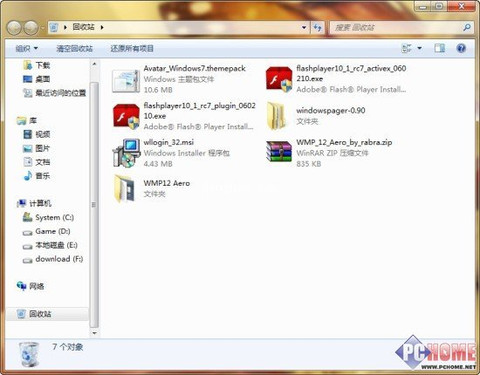Click the search magnifier icon

click(x=467, y=27)
